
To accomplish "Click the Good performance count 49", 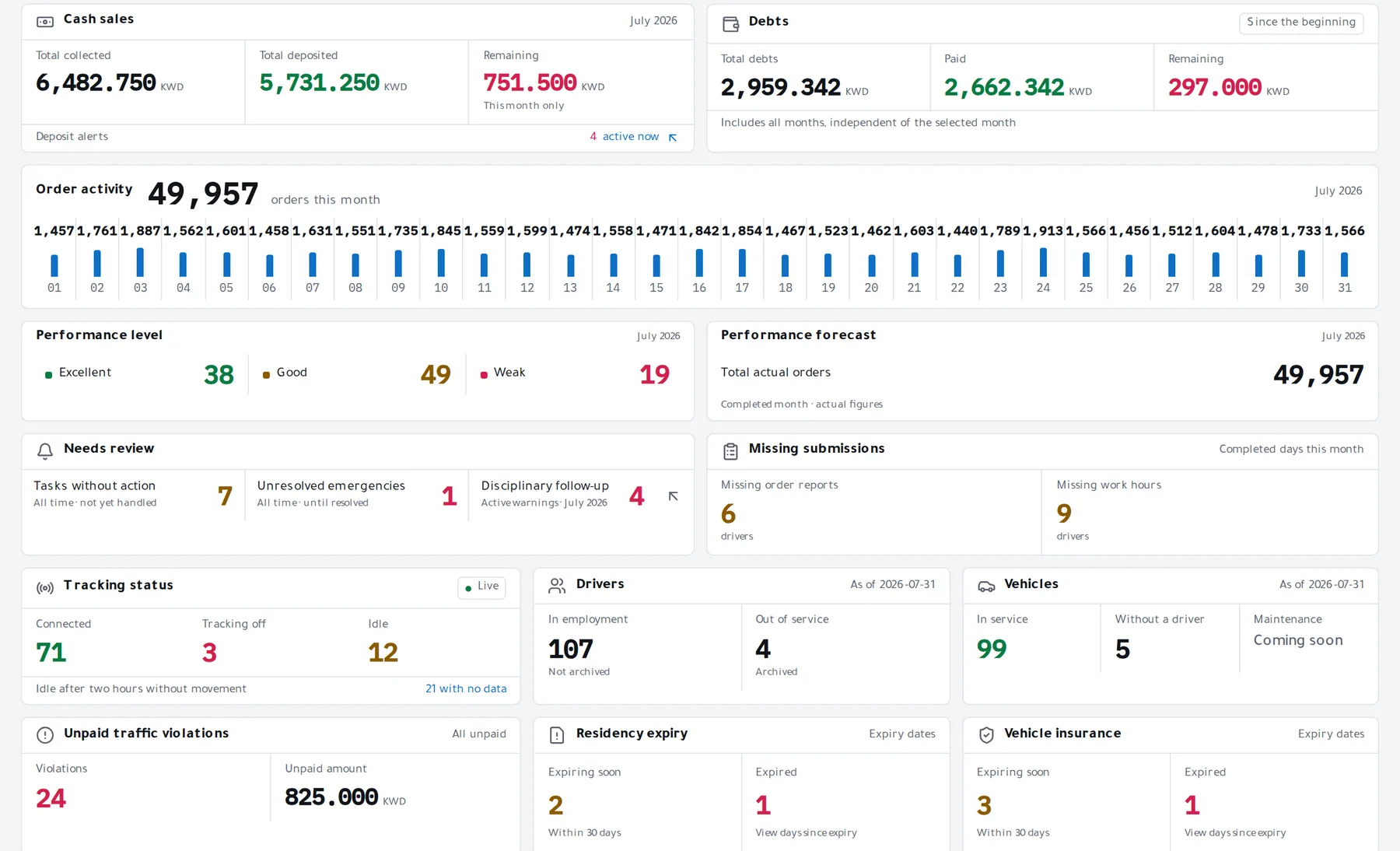I will coord(436,376).
